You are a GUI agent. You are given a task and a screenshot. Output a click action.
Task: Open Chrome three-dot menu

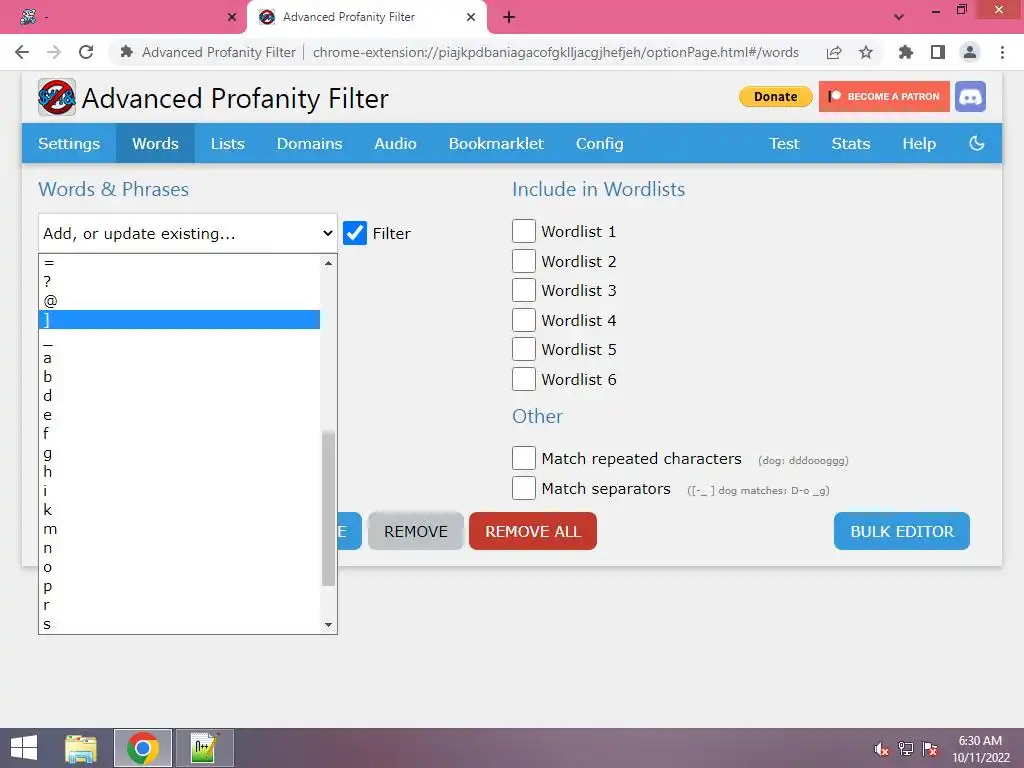[x=1002, y=52]
